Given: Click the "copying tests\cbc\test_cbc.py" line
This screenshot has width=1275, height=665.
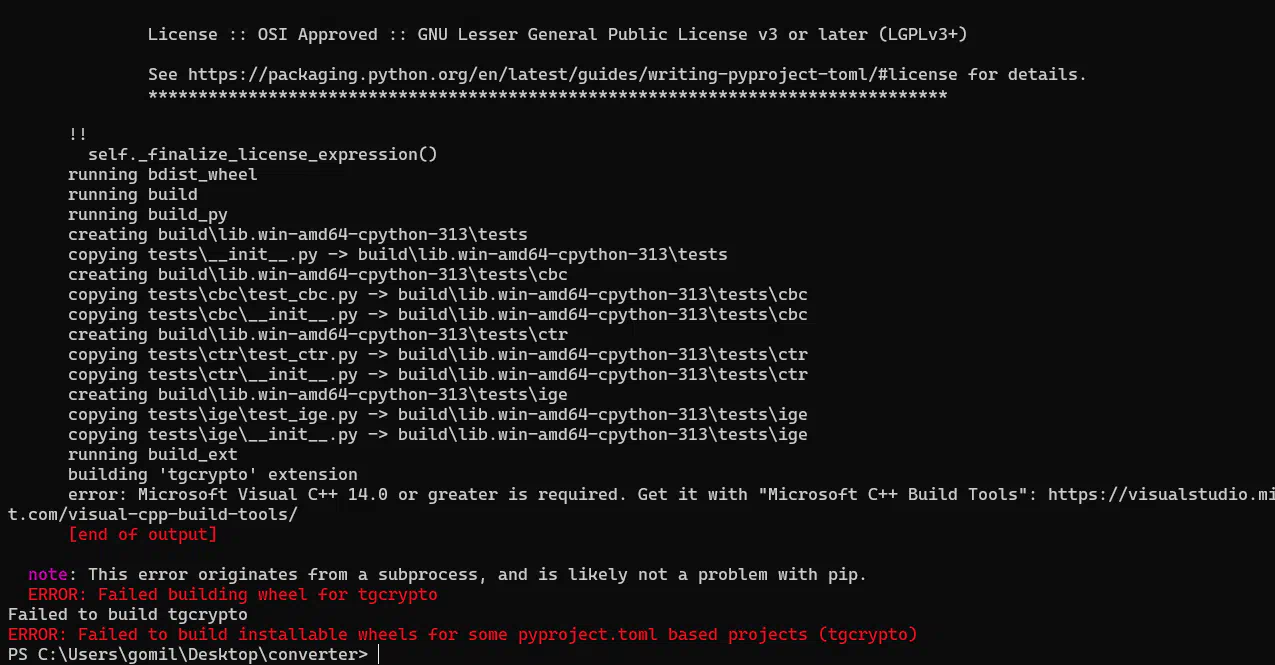Looking at the screenshot, I should (x=437, y=294).
